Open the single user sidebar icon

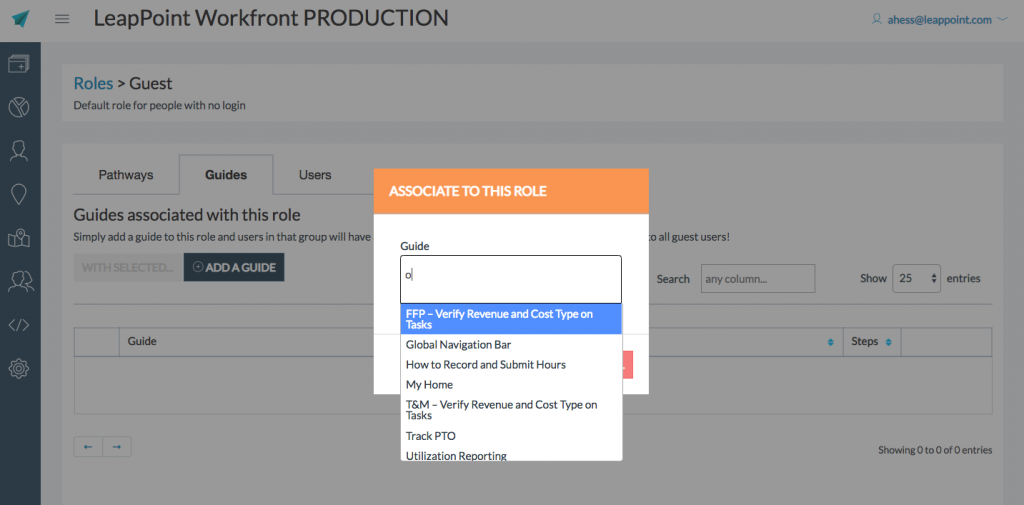(19, 151)
